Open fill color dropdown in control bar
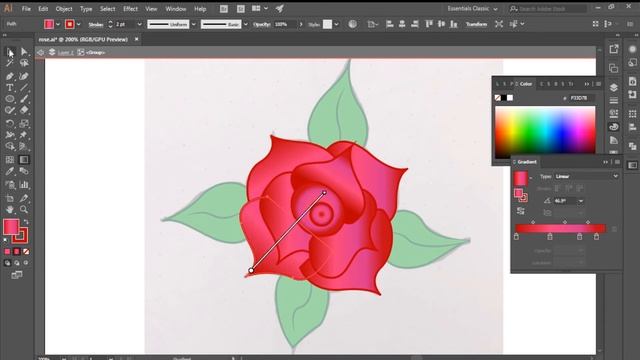Viewport: 640px width, 360px height. point(58,24)
